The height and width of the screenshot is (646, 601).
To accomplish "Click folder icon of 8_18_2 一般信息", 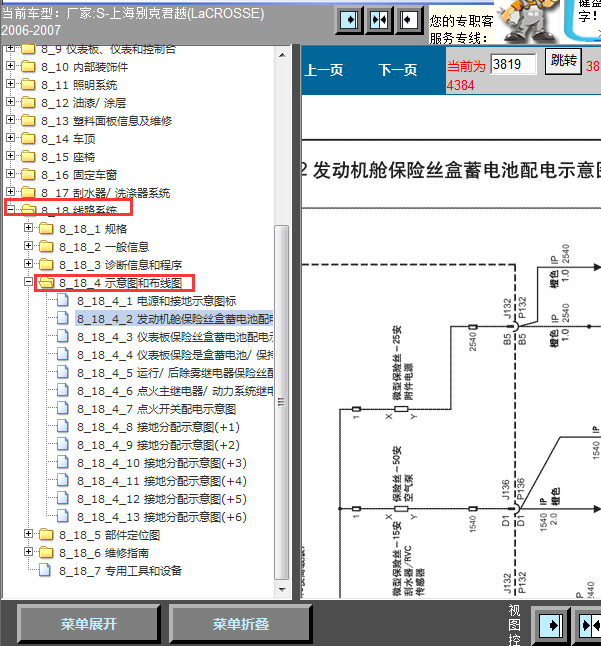I will tap(46, 247).
